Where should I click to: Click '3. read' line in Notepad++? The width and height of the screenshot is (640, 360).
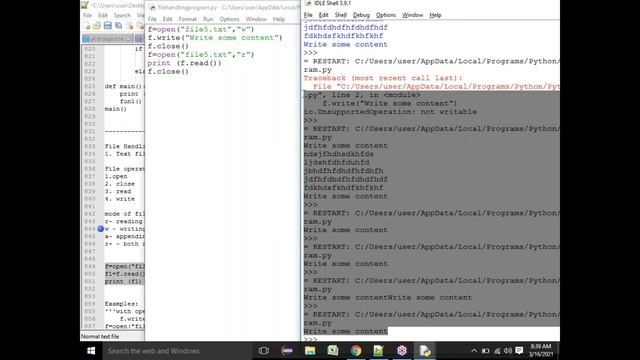(x=118, y=191)
